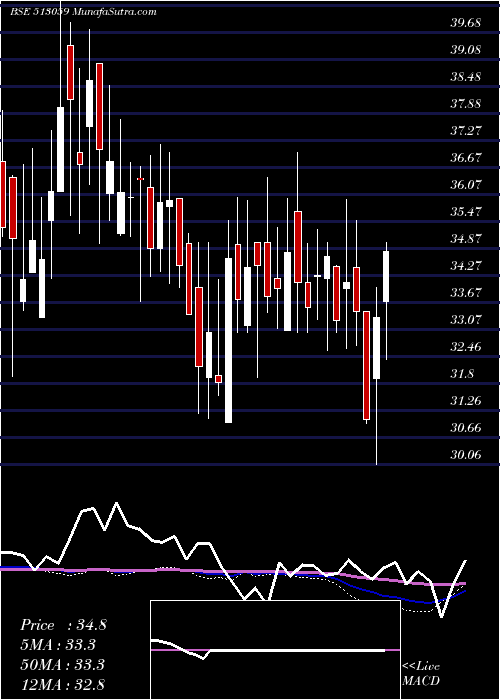This screenshot has height=700, width=500.
Task: Click the 38.48 price axis label
Action: pos(466,77)
